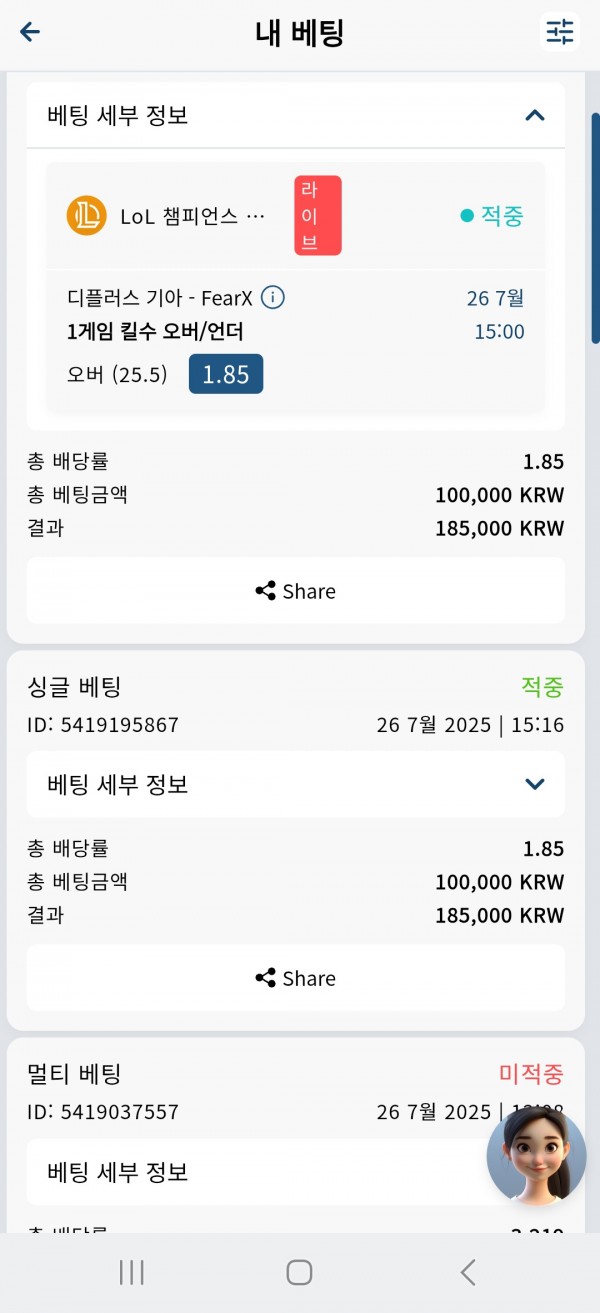Open the multi bet card header
The image size is (600, 1313).
click(x=295, y=1074)
